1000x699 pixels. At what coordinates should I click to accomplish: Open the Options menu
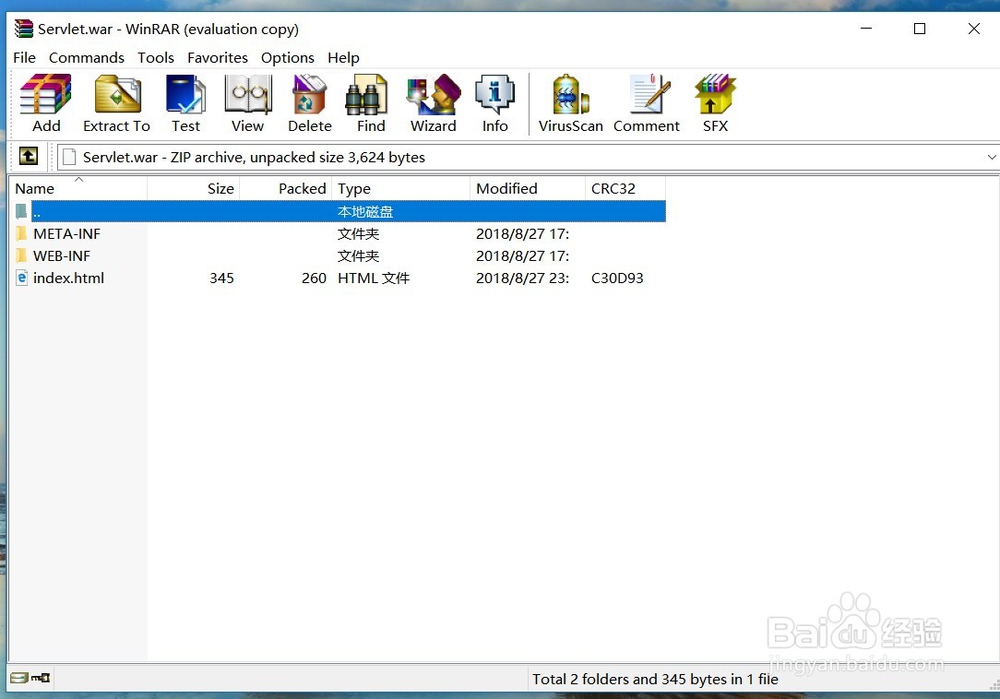coord(287,57)
